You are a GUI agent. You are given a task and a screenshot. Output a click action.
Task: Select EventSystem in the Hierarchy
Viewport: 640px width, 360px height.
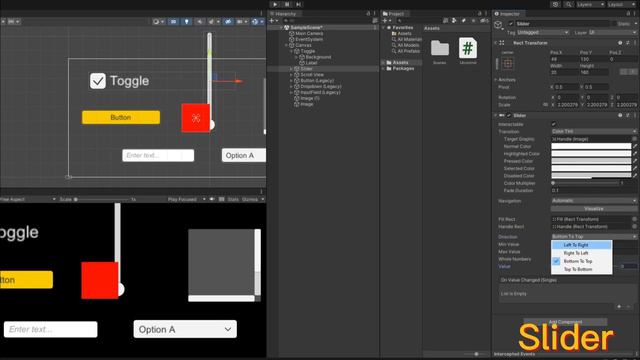(309, 39)
